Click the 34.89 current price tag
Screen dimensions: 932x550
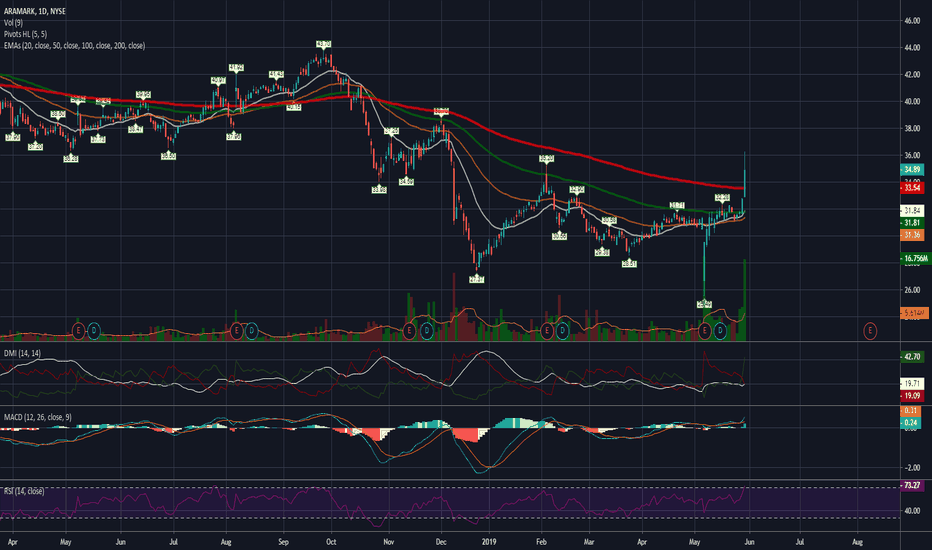tap(912, 170)
